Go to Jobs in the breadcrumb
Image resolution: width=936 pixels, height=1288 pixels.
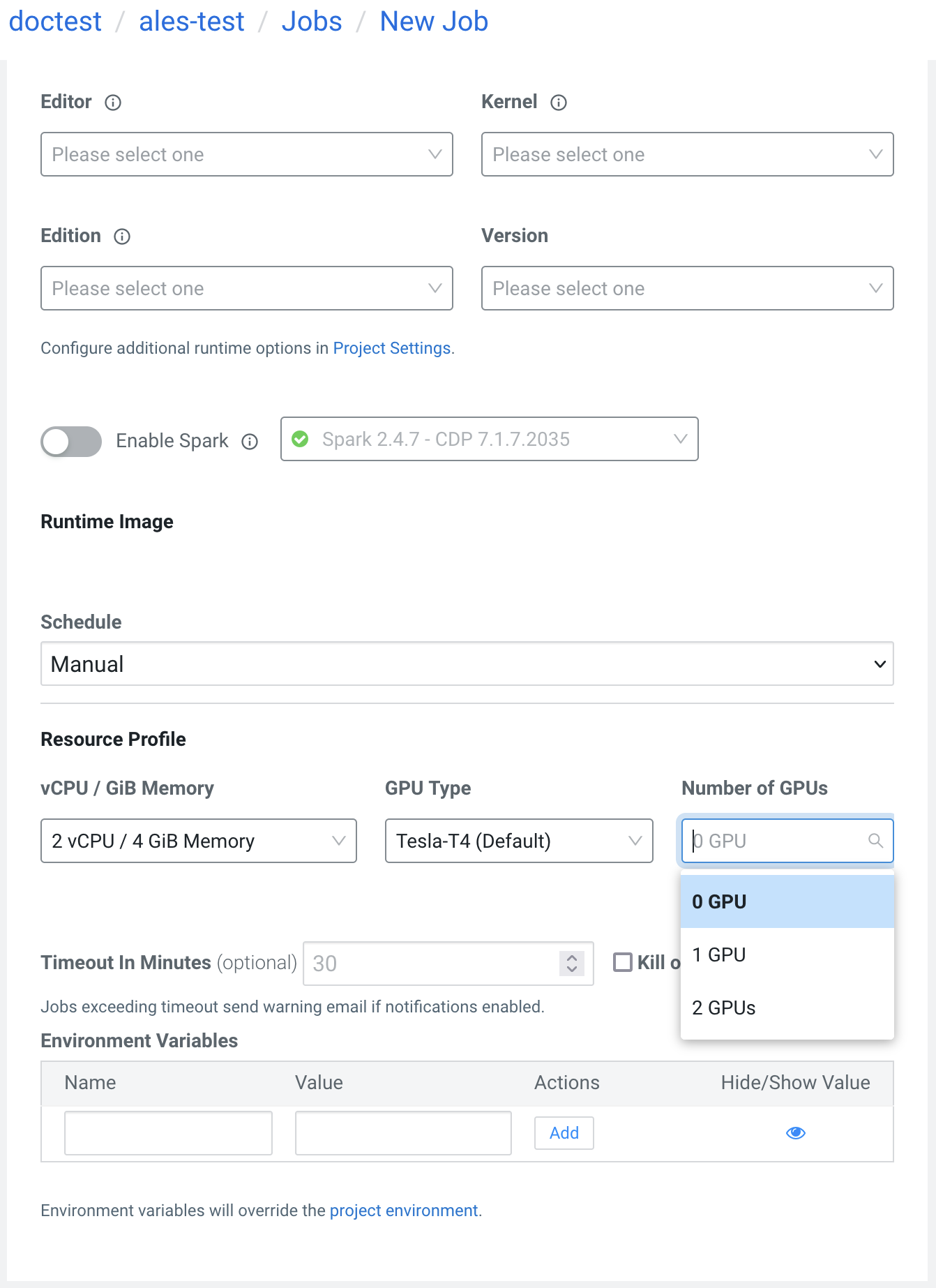coord(312,22)
